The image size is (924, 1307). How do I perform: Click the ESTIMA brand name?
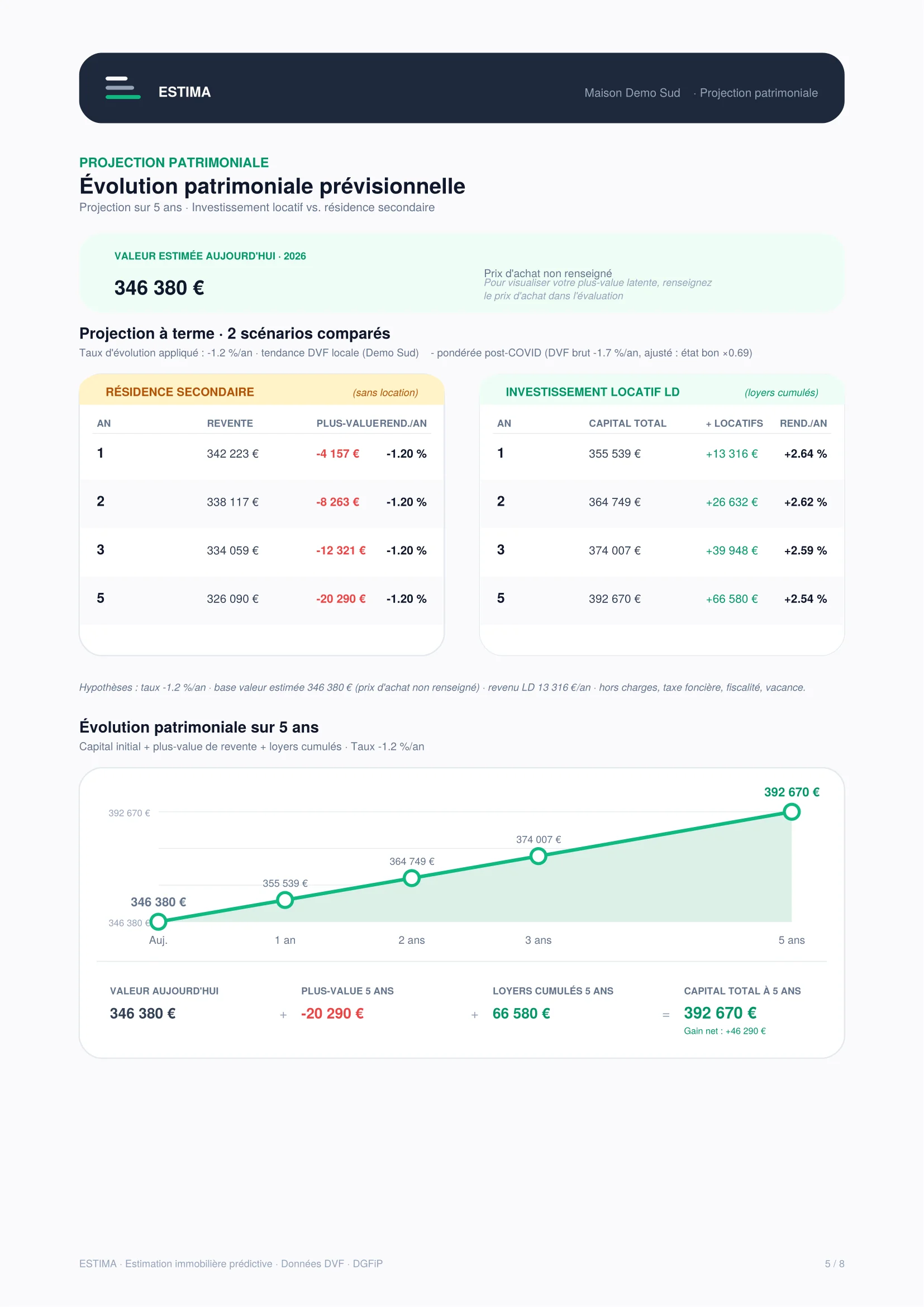point(184,92)
